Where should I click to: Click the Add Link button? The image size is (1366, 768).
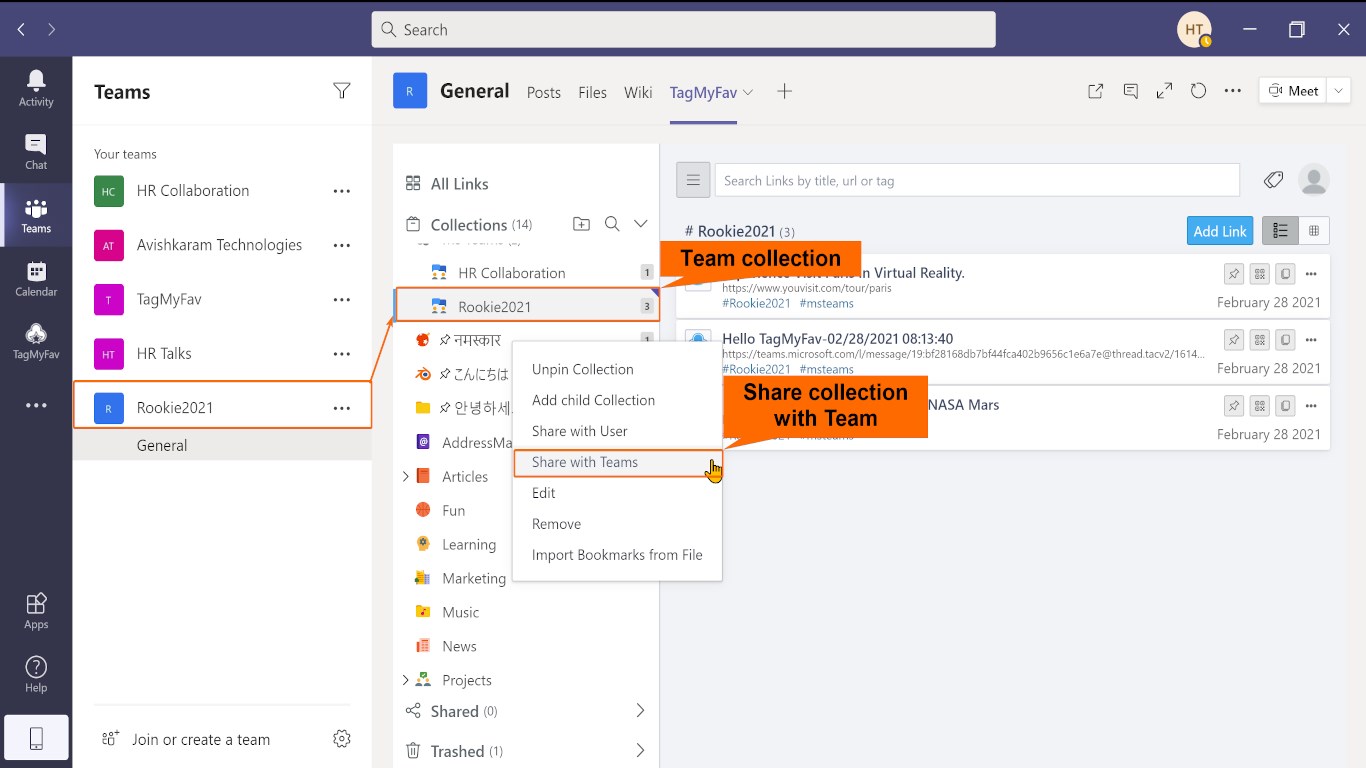tap(1220, 231)
